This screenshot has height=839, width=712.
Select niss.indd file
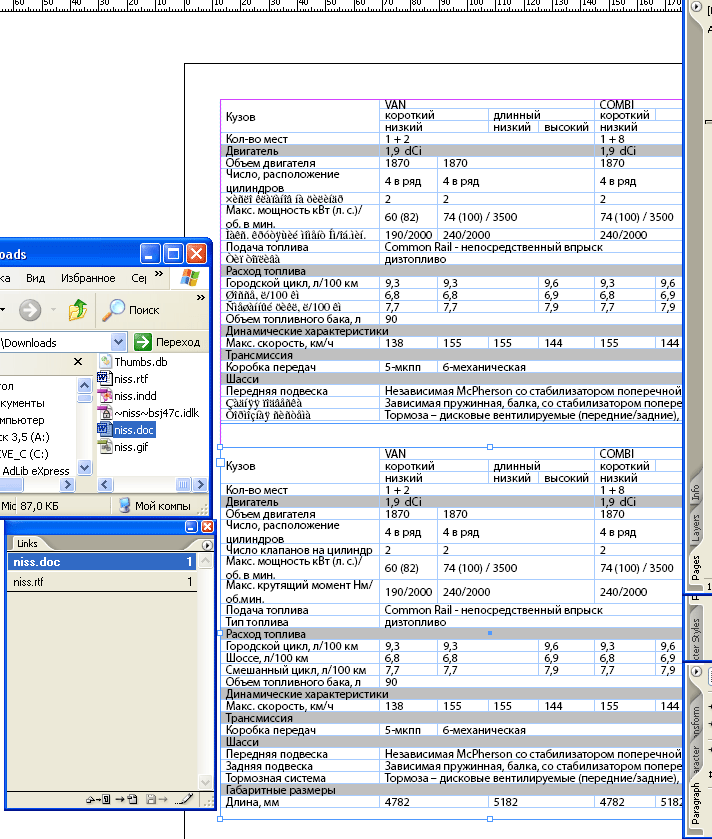click(127, 396)
